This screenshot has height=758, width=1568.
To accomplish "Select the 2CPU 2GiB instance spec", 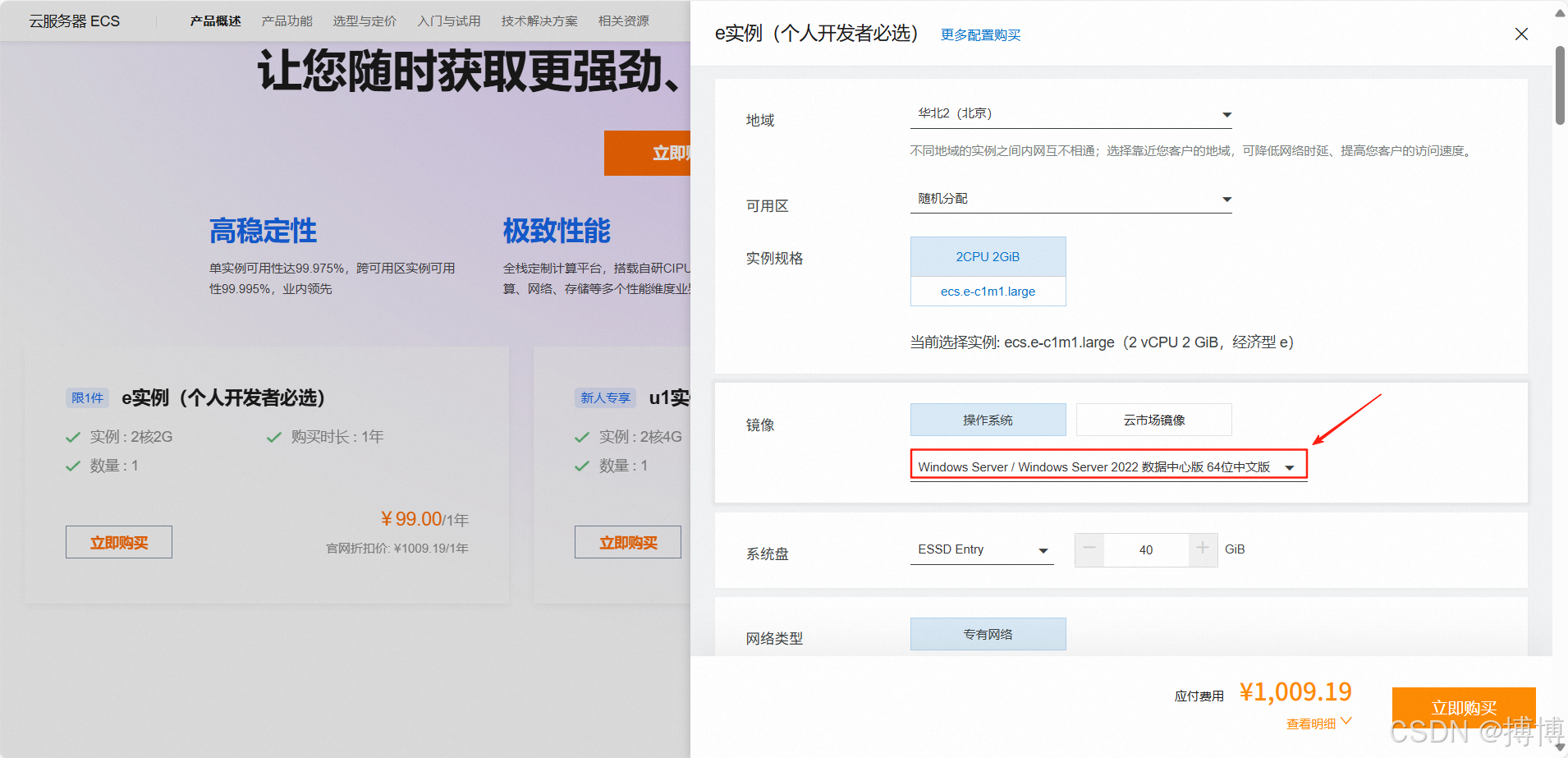I will point(988,256).
